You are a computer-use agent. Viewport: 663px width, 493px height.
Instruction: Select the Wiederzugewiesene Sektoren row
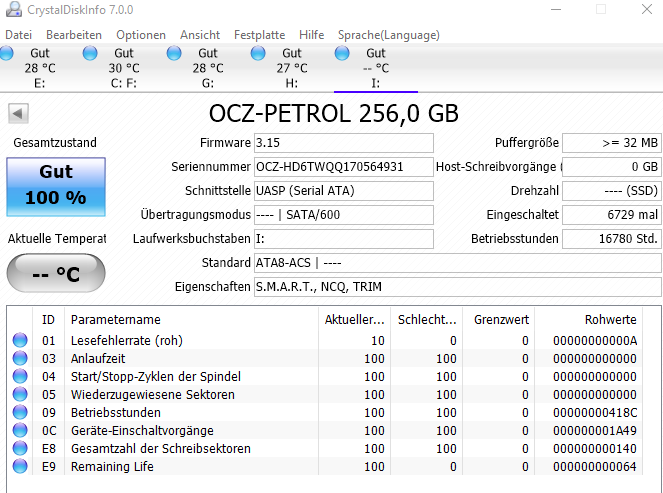pos(325,394)
